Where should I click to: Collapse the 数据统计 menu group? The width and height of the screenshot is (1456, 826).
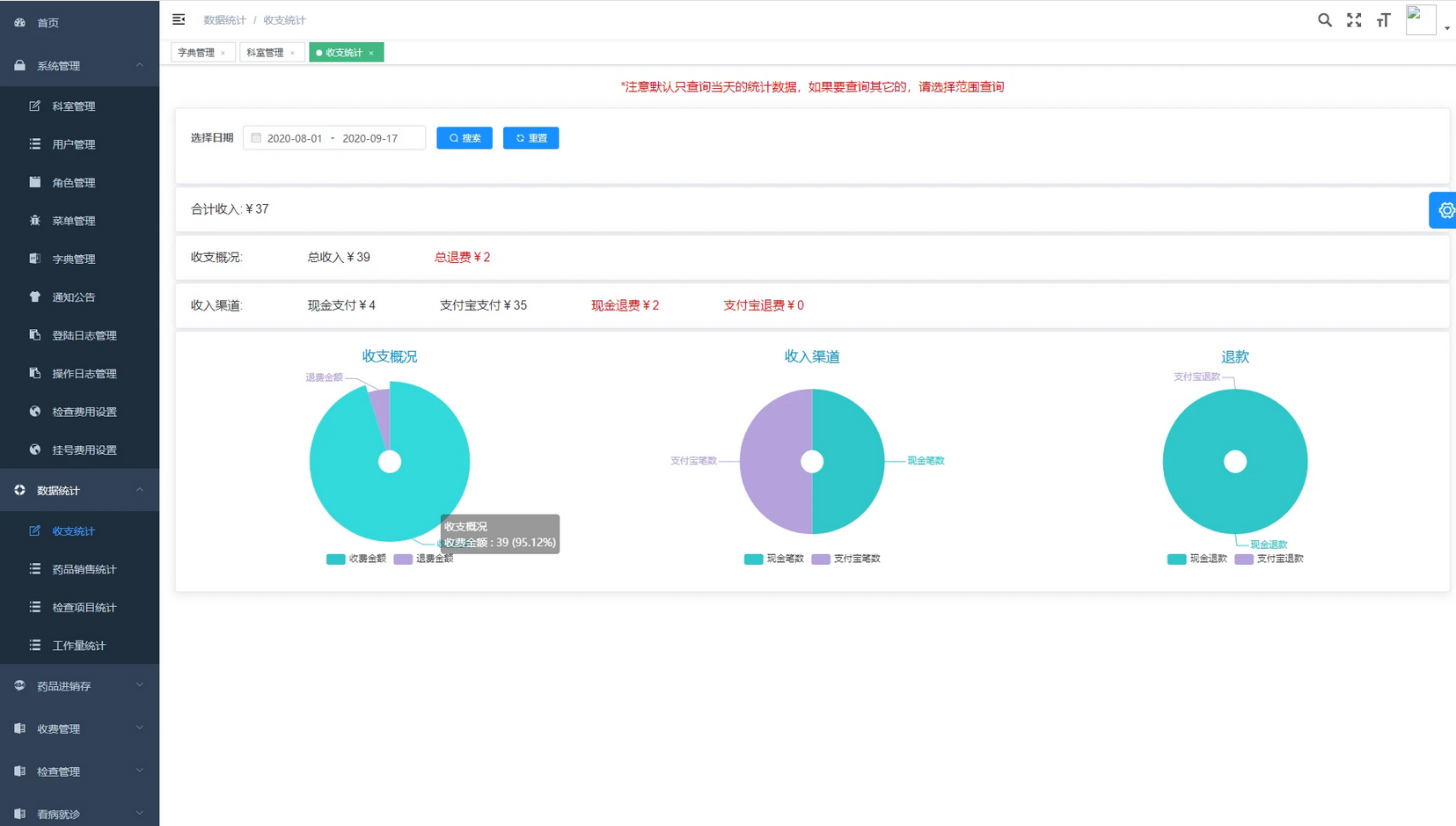(x=80, y=490)
